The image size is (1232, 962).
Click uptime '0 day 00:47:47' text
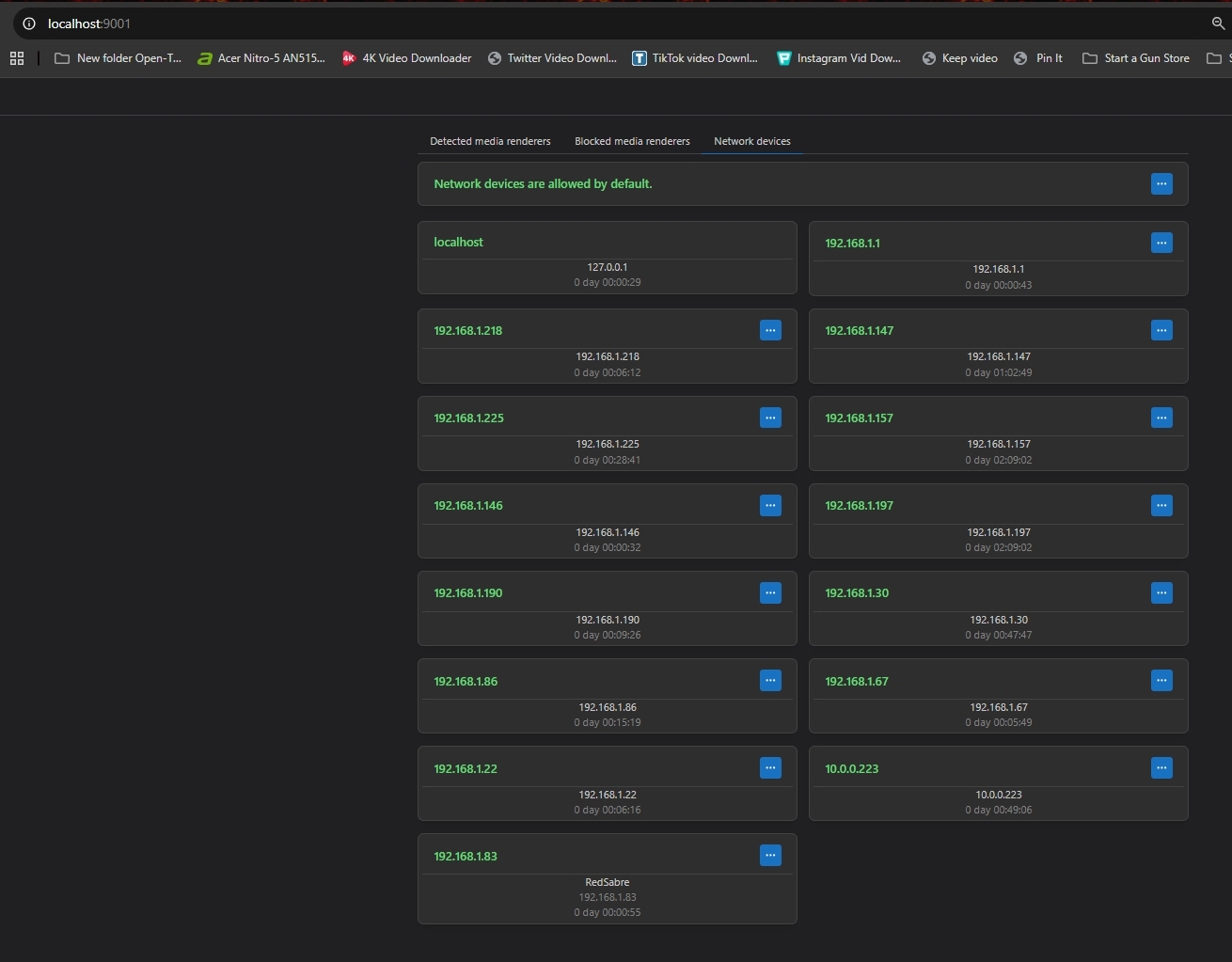click(x=999, y=635)
